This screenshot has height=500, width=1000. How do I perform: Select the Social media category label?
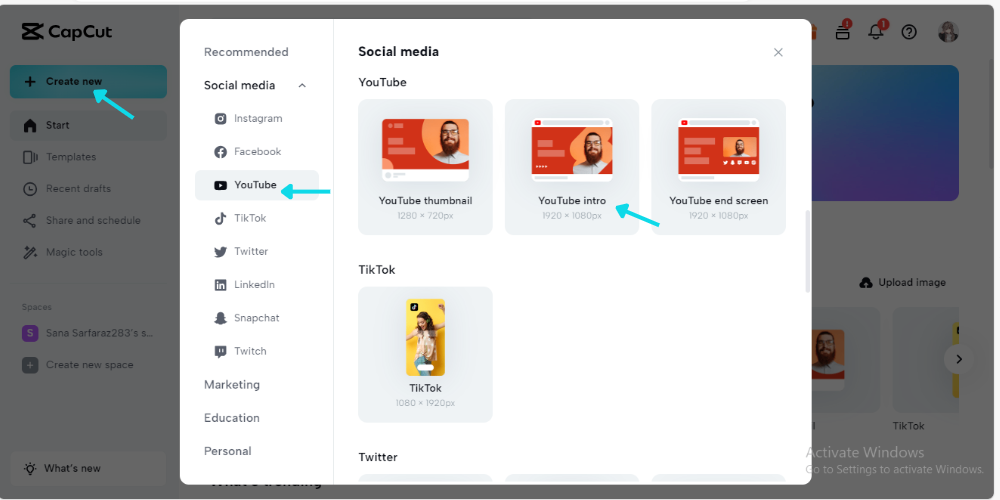tap(240, 85)
